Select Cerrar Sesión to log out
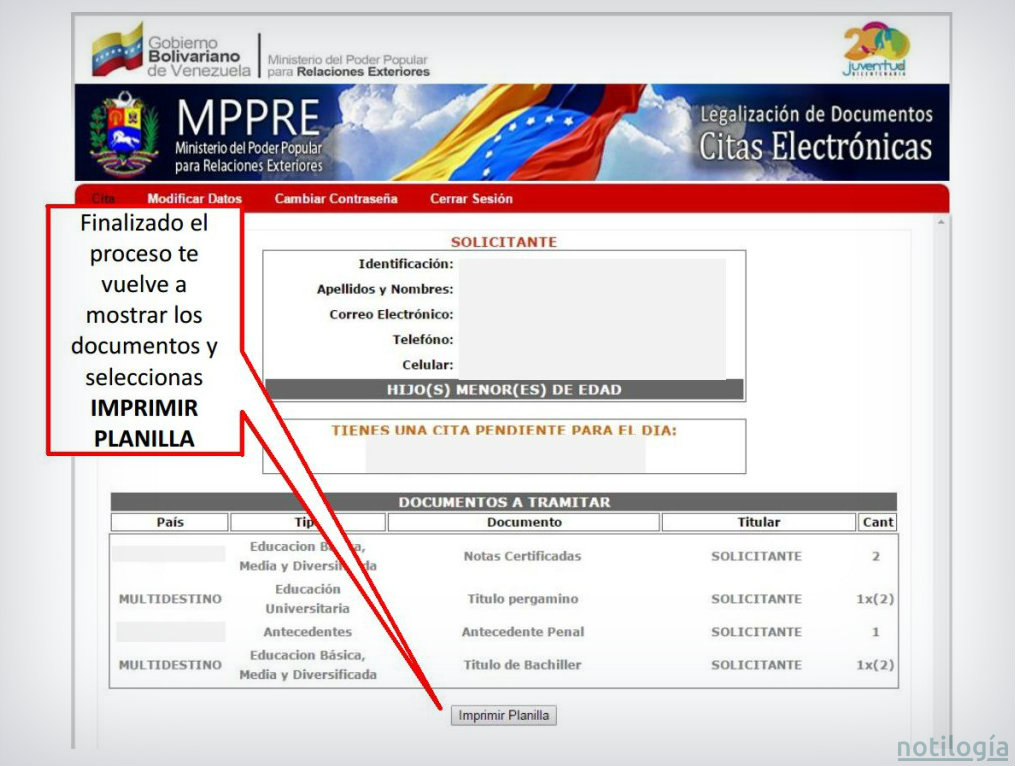This screenshot has width=1015, height=766. (471, 199)
